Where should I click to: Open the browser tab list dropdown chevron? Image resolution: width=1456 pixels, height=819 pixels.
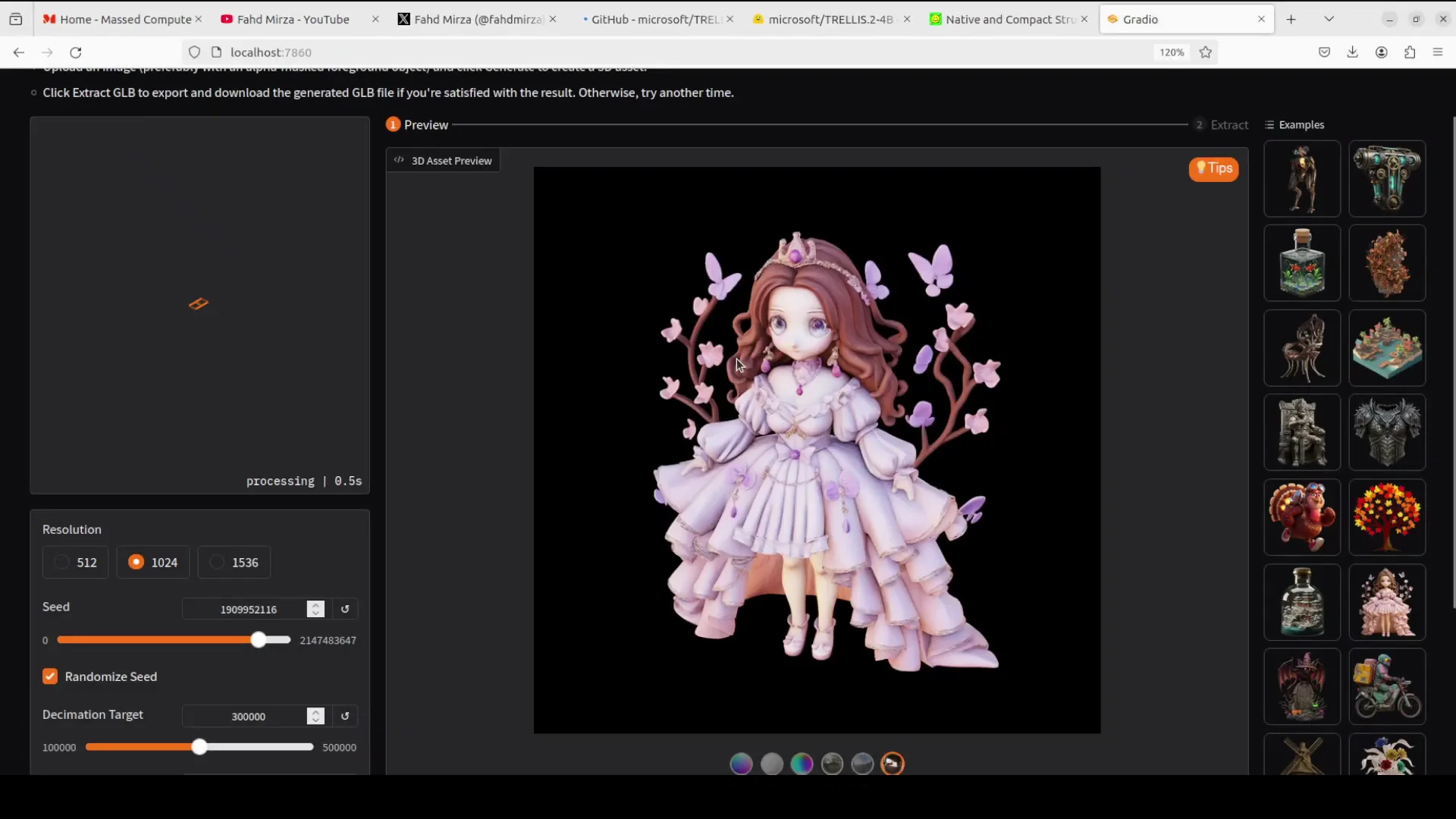[x=1329, y=19]
